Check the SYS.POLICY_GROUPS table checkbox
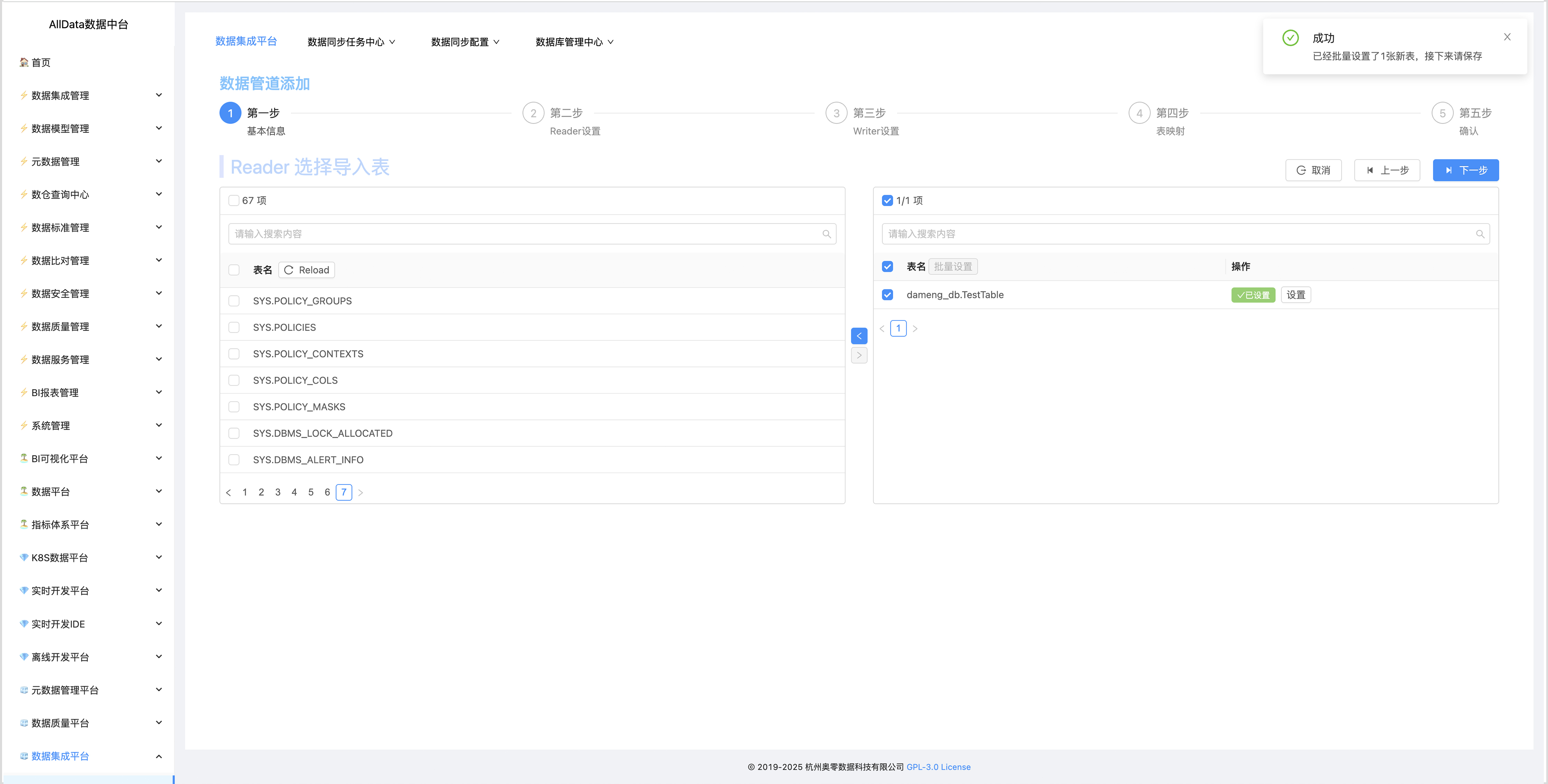Image resolution: width=1548 pixels, height=784 pixels. click(234, 301)
